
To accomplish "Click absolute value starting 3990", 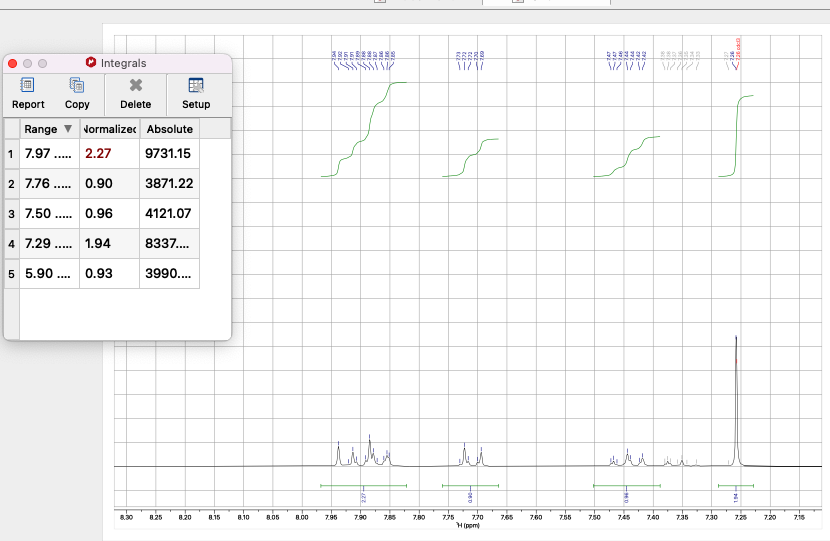I will tap(169, 274).
